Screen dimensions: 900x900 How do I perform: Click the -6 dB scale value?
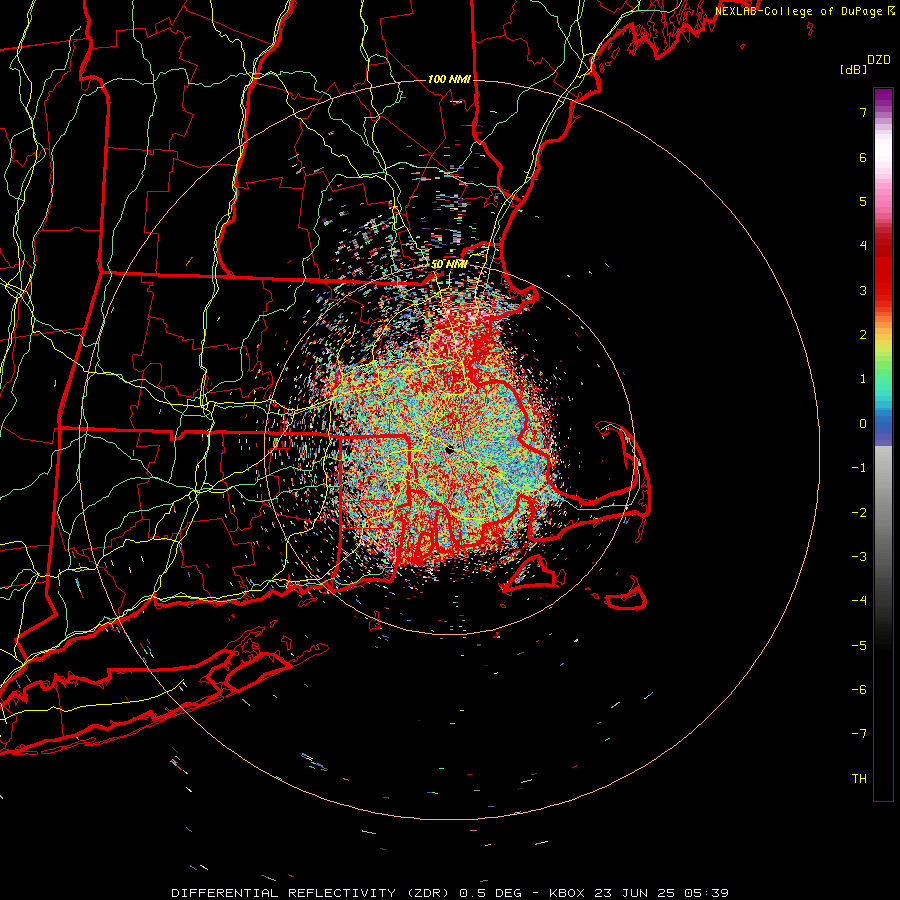859,690
